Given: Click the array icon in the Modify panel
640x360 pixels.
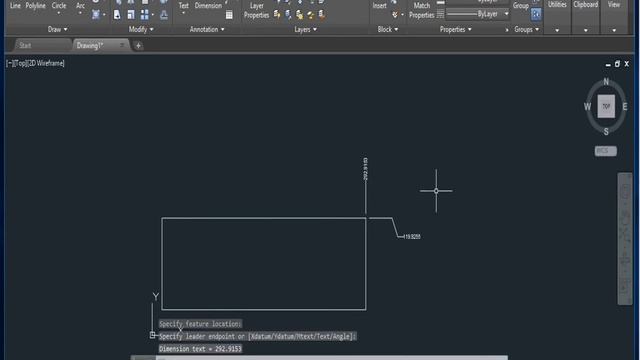Looking at the screenshot, I should click(x=144, y=15).
